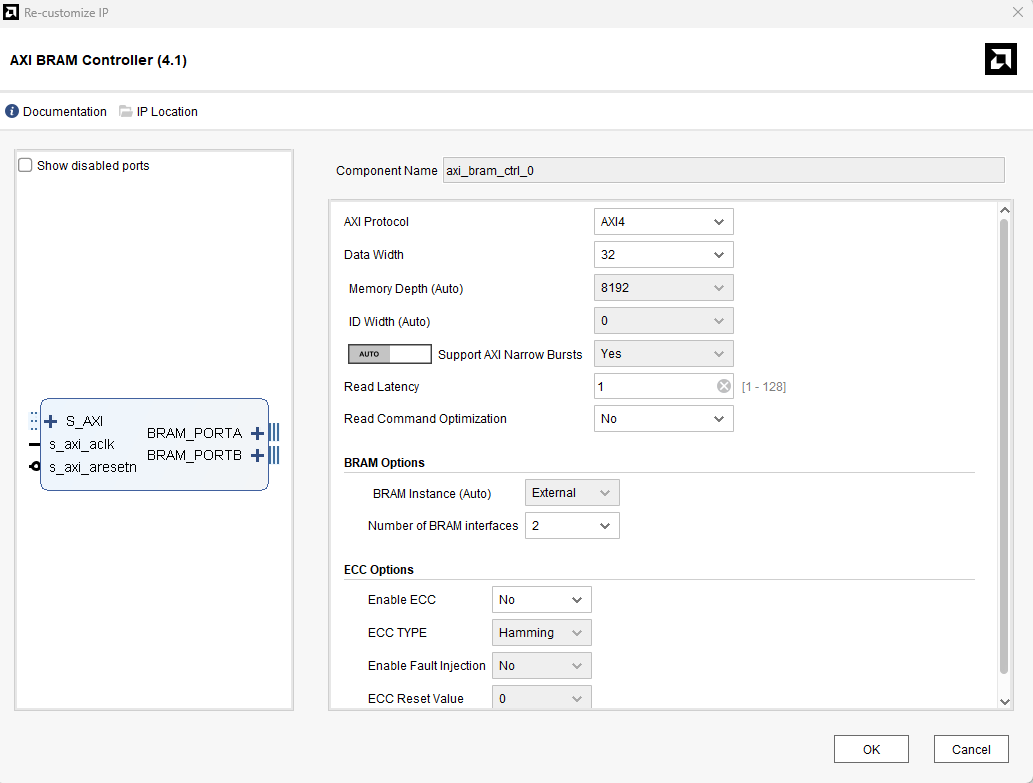Open the Data Width dropdown
This screenshot has height=783, width=1033.
coord(663,255)
